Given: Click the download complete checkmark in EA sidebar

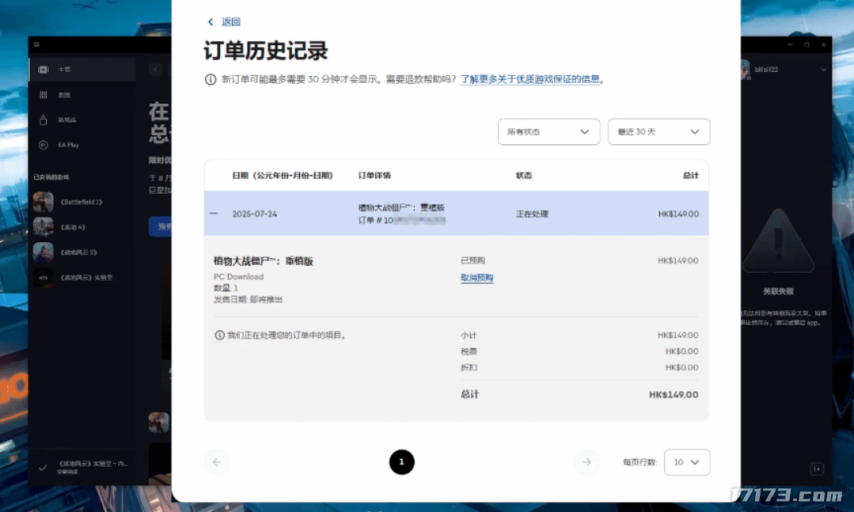Looking at the screenshot, I should pyautogui.click(x=42, y=467).
